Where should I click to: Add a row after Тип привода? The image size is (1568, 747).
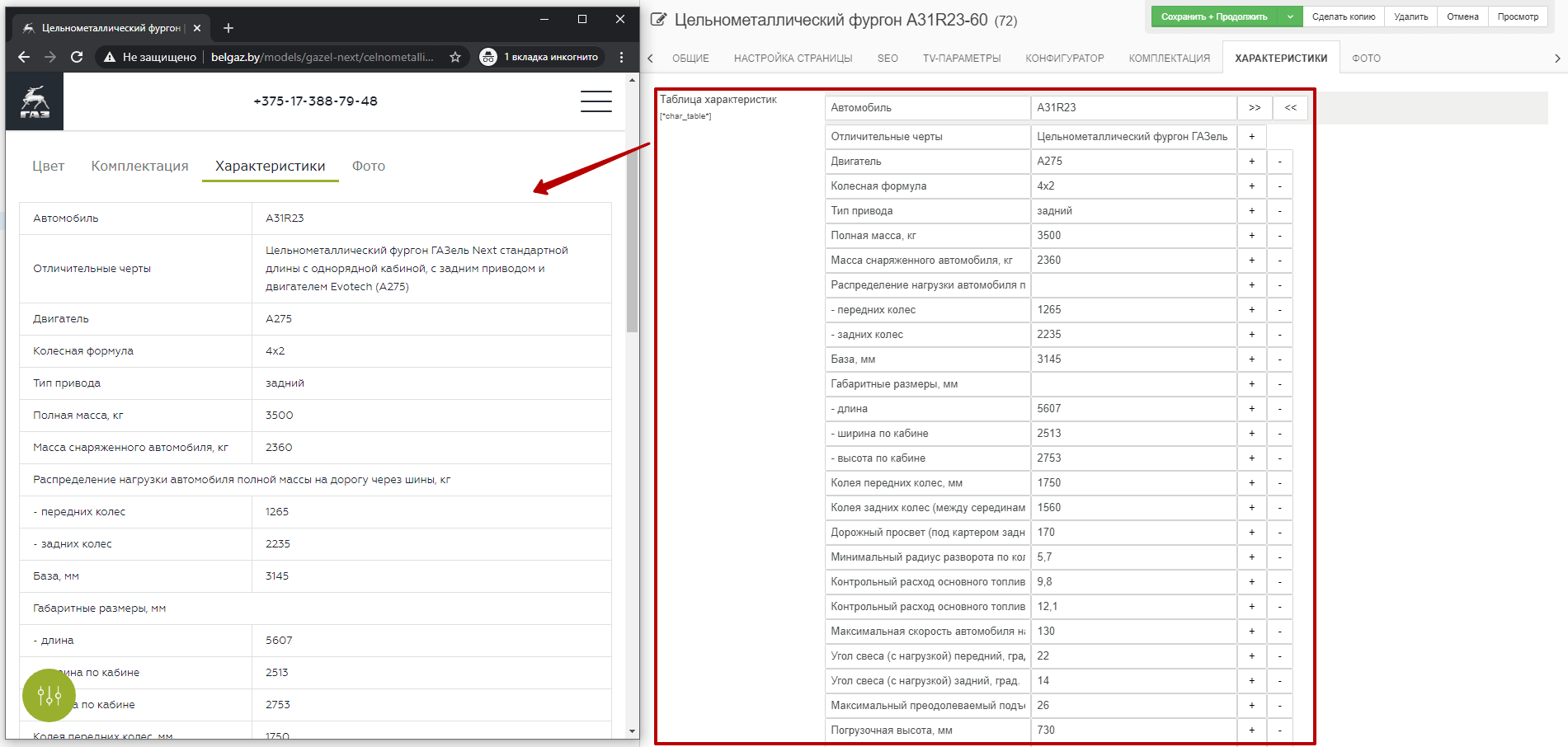(x=1251, y=211)
